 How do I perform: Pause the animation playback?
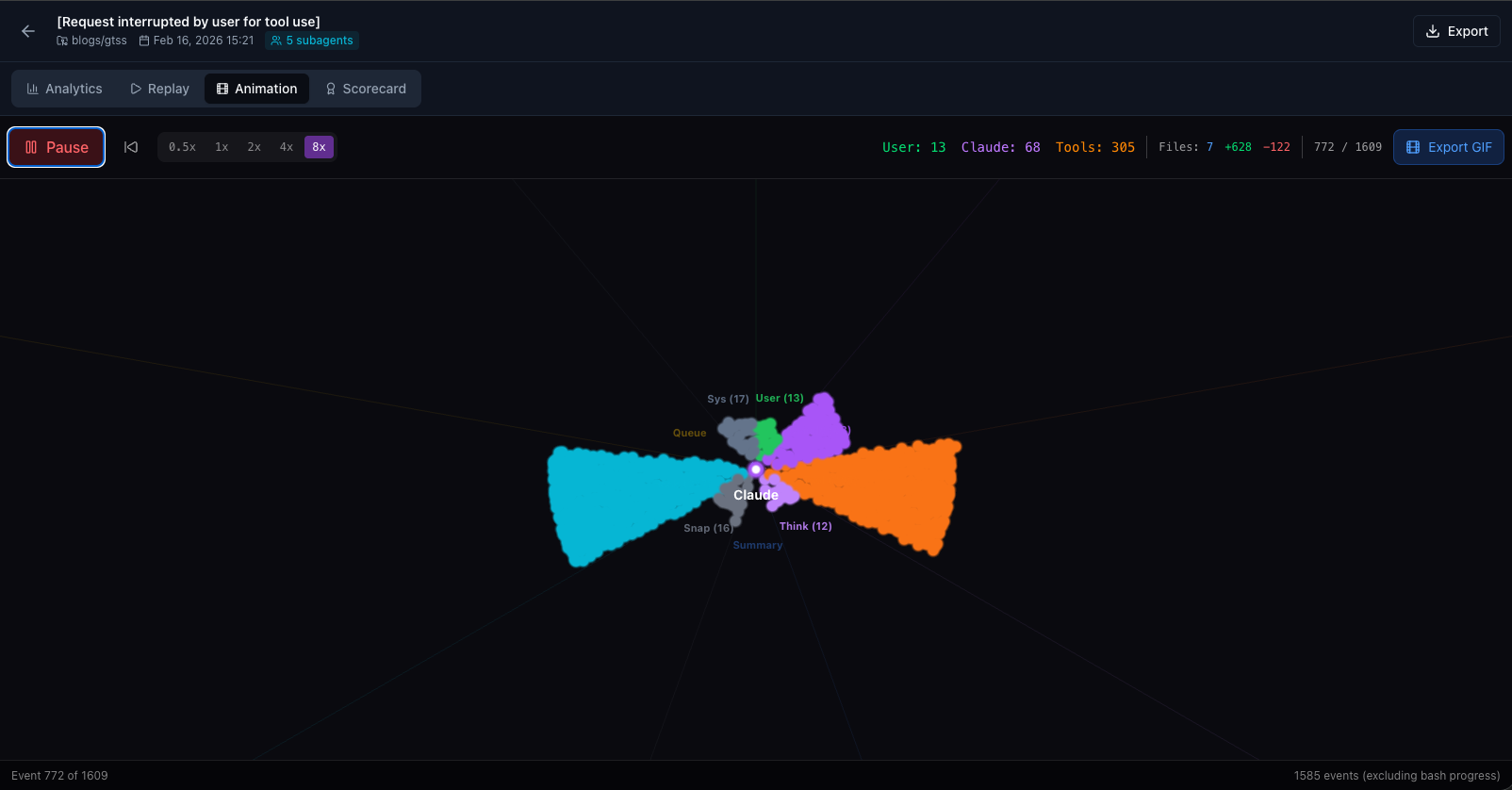coord(57,147)
